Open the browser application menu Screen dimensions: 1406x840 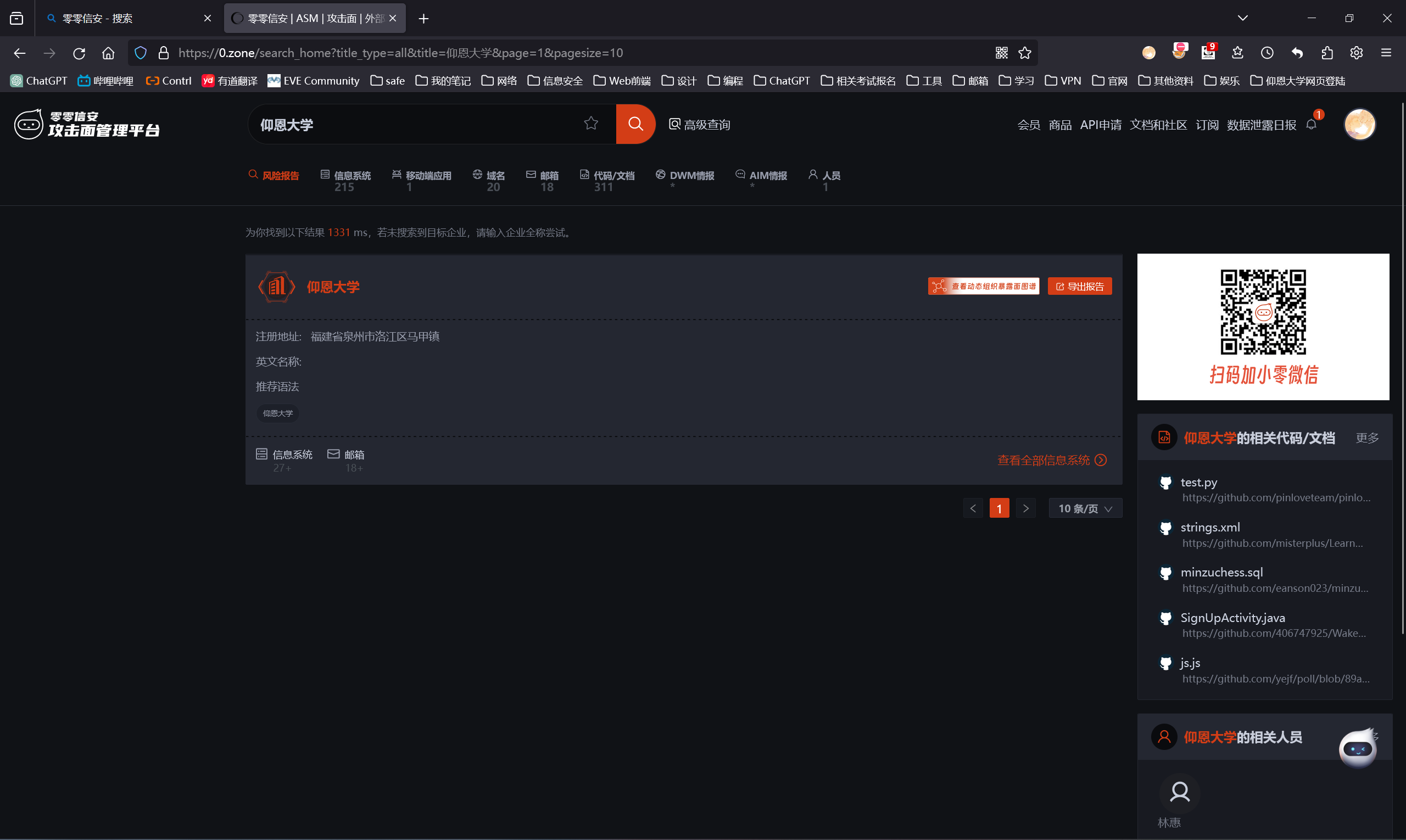pyautogui.click(x=1386, y=53)
